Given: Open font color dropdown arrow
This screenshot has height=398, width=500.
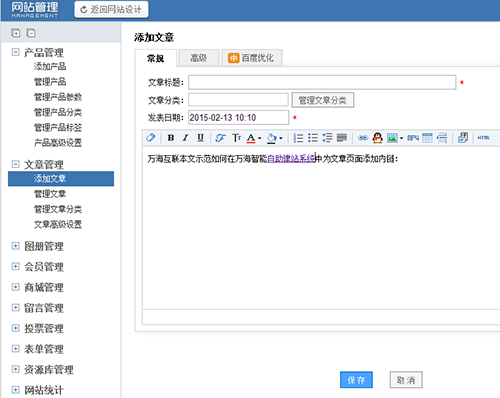Looking at the screenshot, I should (259, 138).
